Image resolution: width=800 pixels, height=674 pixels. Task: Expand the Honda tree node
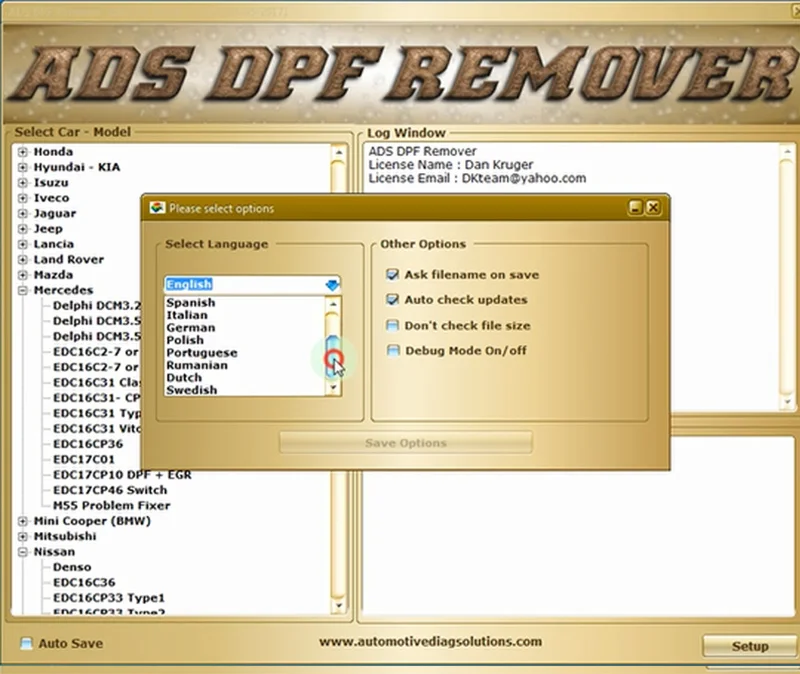pyautogui.click(x=22, y=152)
